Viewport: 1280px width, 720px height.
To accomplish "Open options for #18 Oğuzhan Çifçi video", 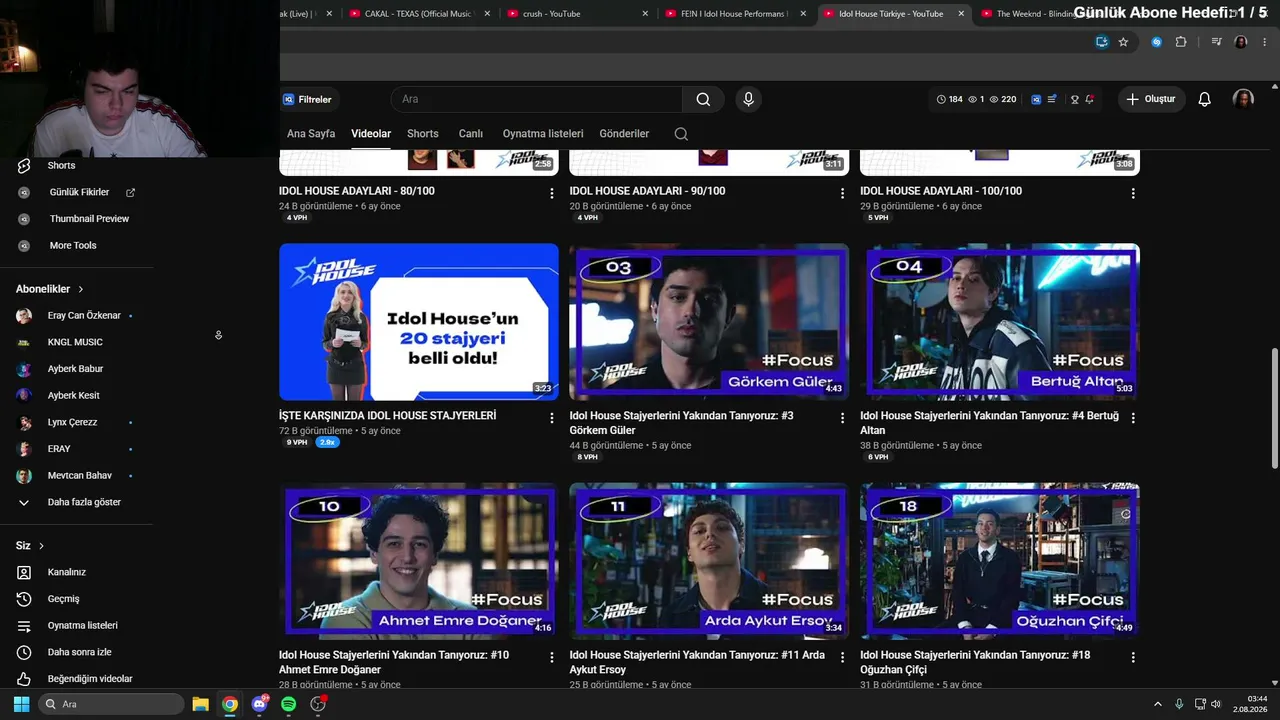I will click(x=1133, y=658).
